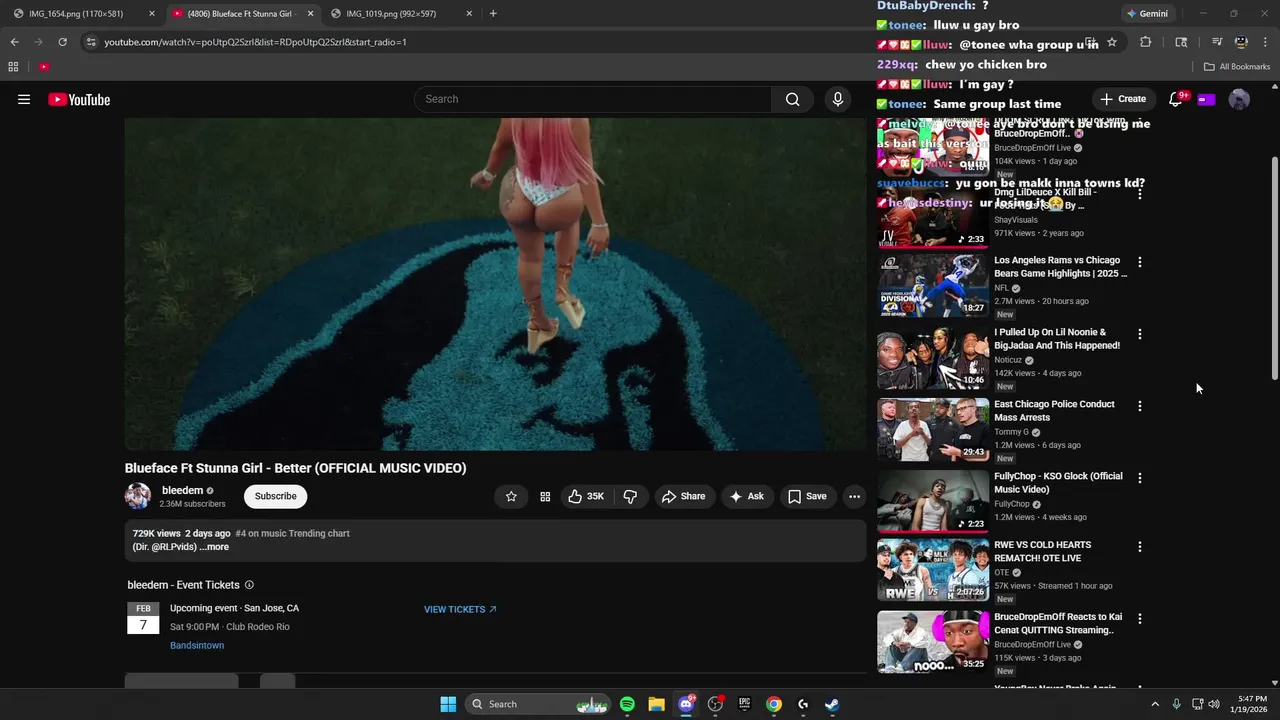Open Steam from the taskbar
Viewport: 1280px width, 720px height.
(831, 704)
